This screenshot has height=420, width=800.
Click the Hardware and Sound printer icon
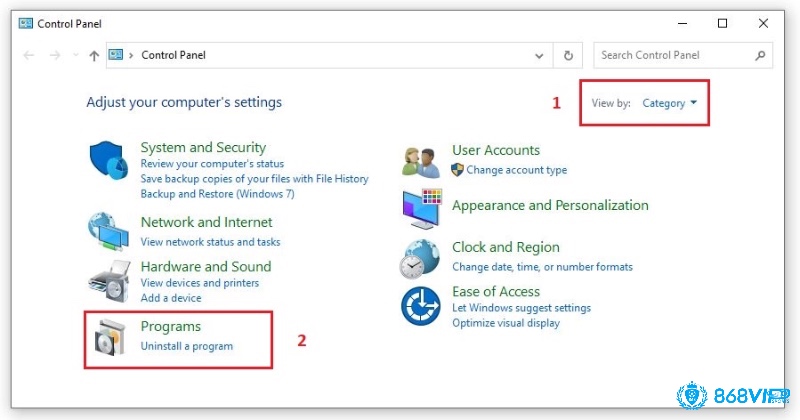tap(107, 280)
